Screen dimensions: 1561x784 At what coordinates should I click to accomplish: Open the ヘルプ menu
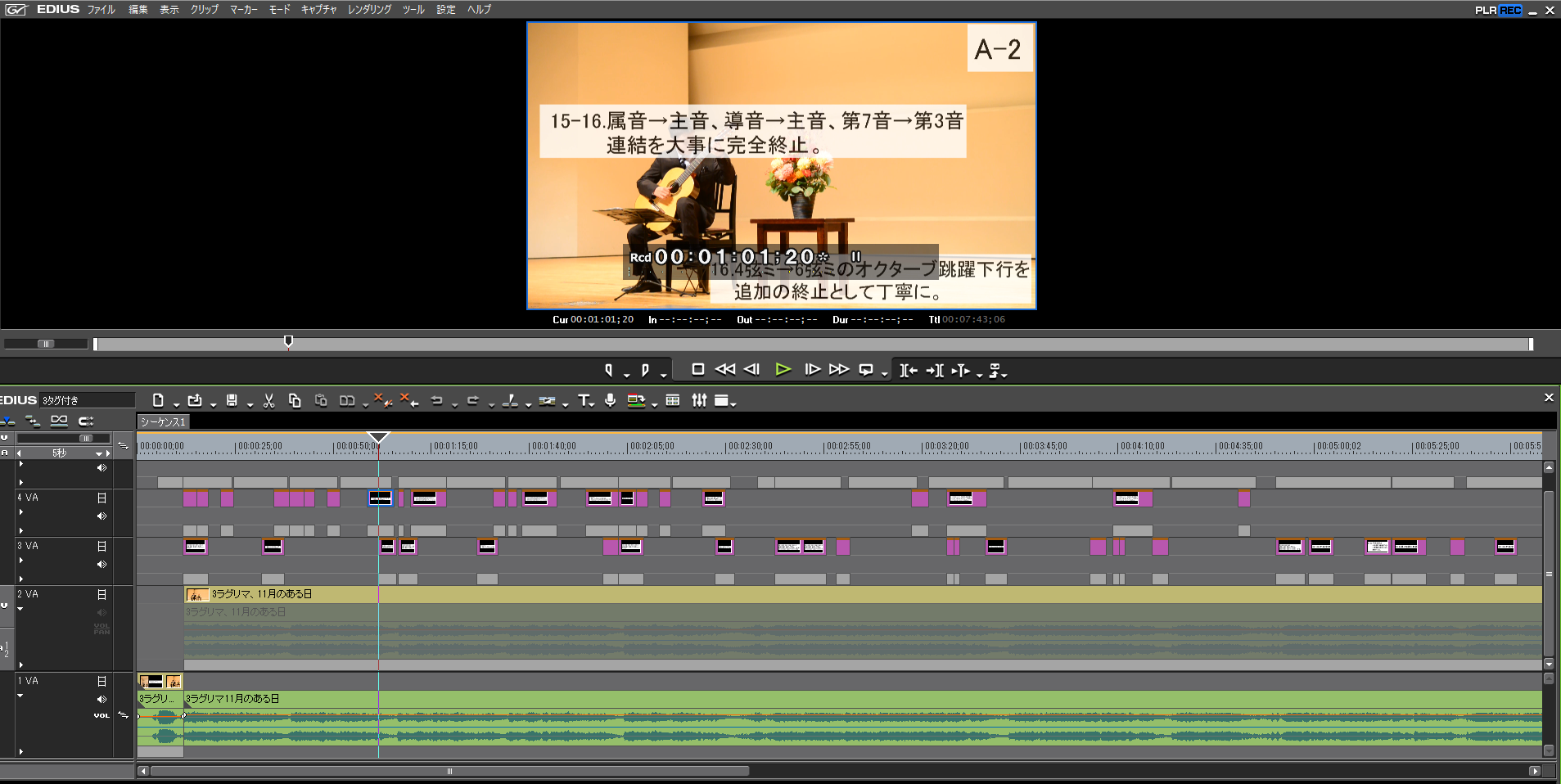click(x=479, y=9)
